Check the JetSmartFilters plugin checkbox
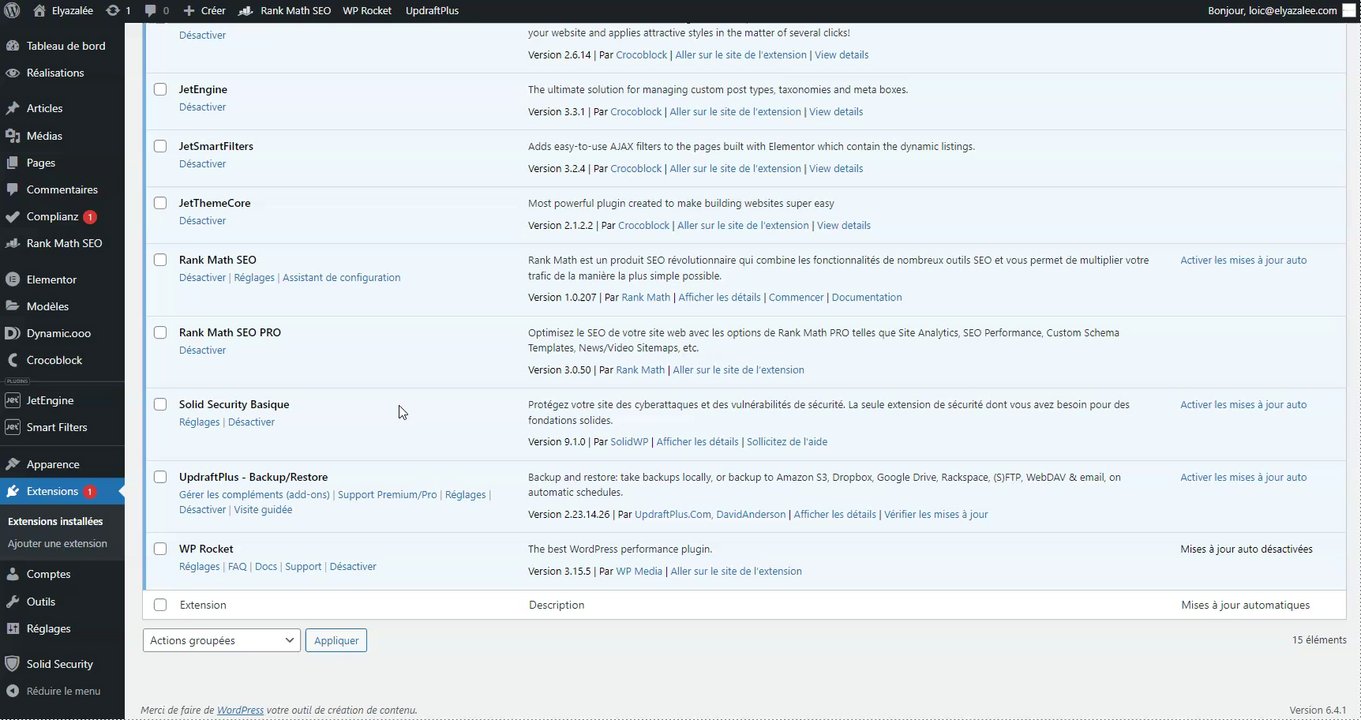 [x=160, y=146]
